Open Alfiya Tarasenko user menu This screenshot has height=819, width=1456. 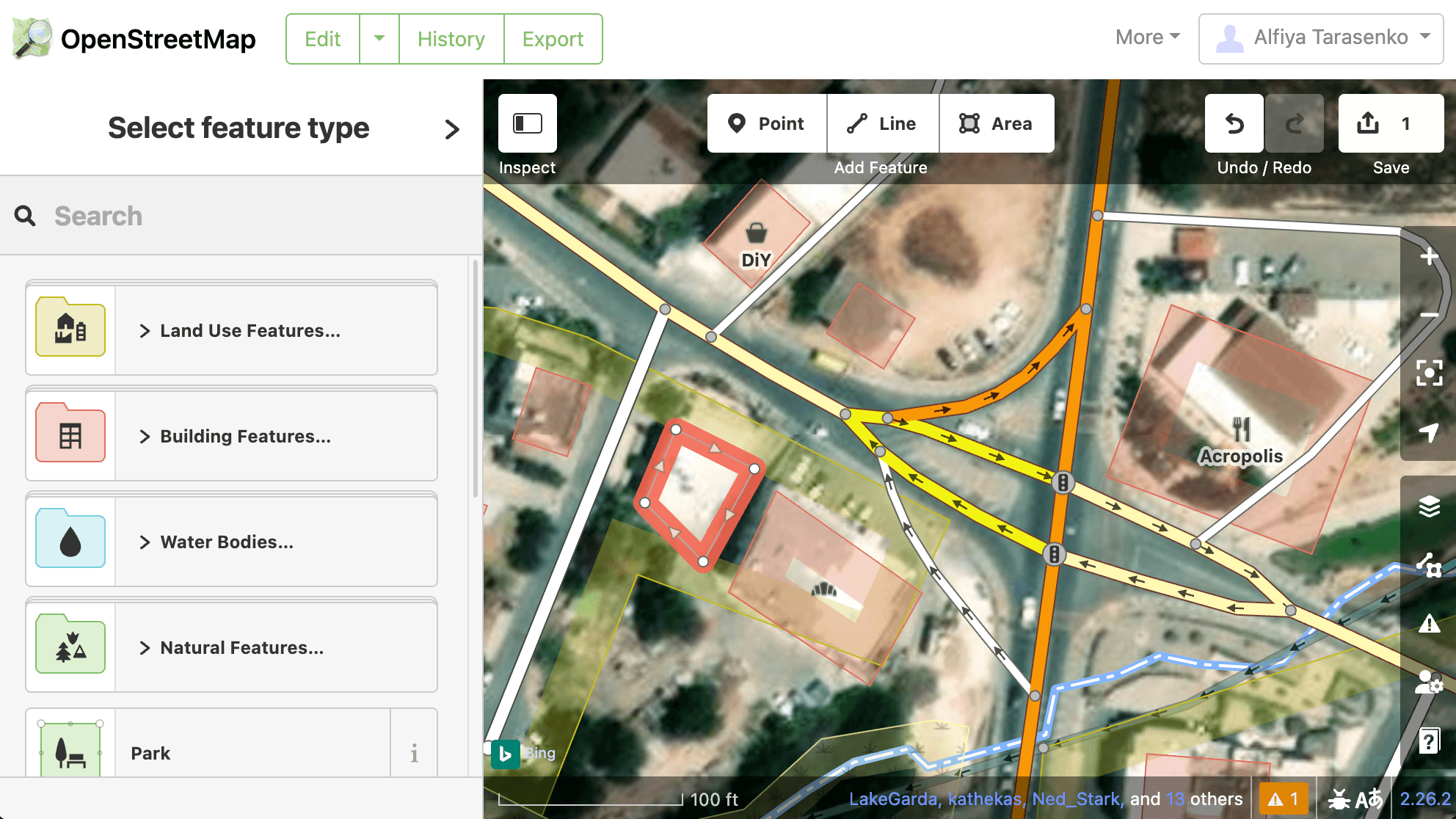click(1321, 38)
